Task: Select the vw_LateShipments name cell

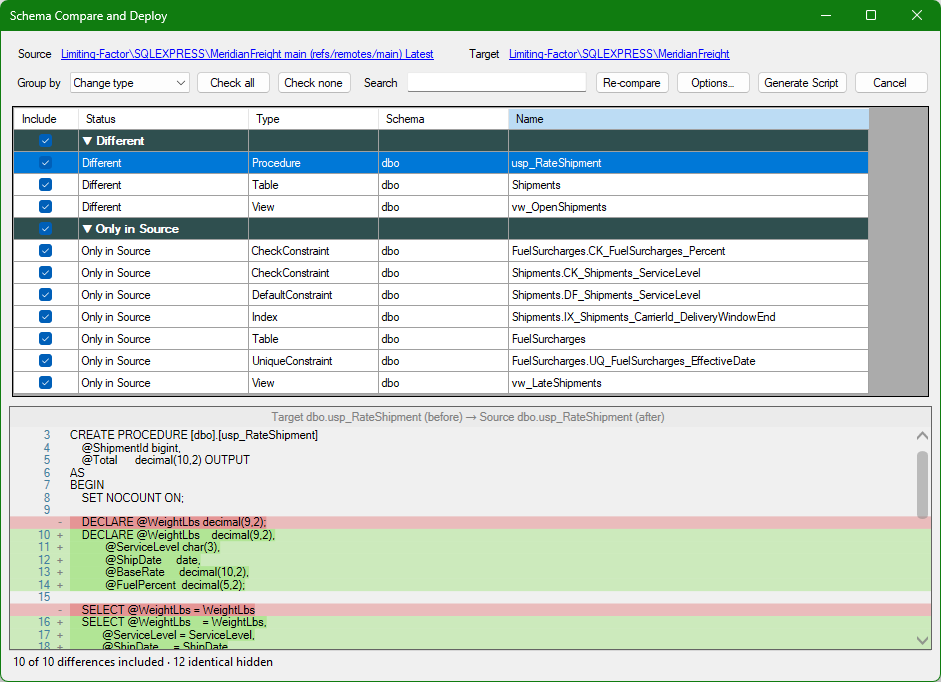Action: pyautogui.click(x=688, y=382)
